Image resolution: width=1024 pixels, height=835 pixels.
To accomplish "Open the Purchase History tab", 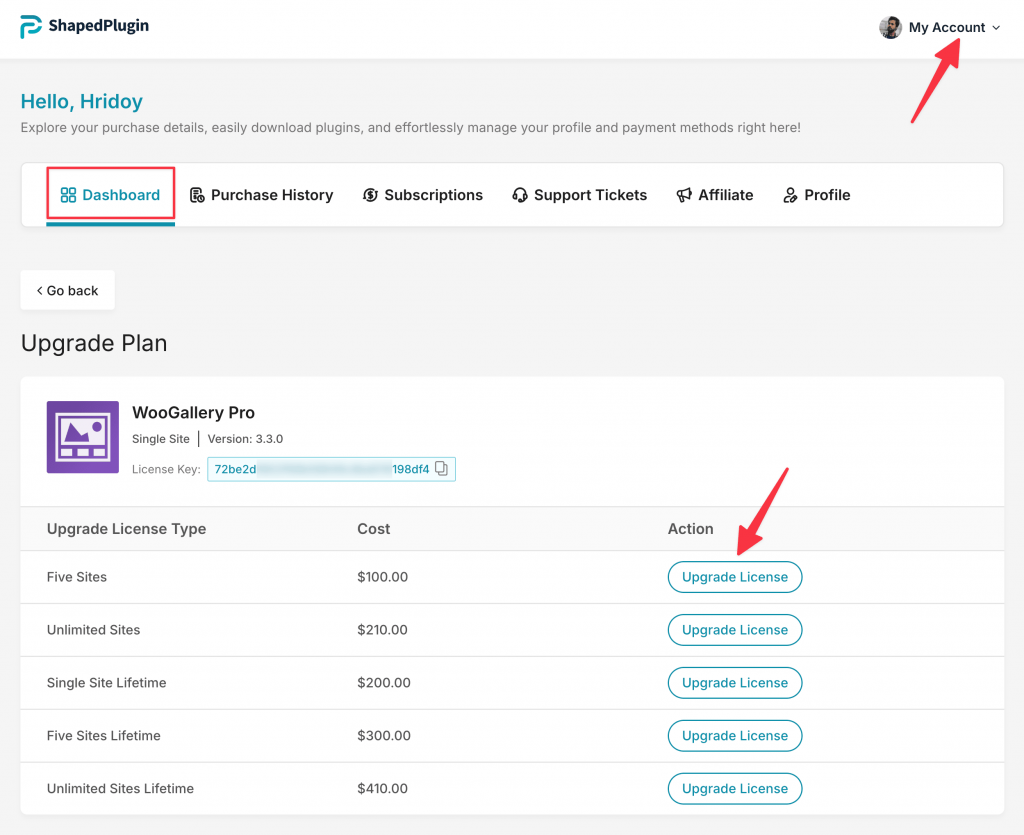I will click(261, 195).
